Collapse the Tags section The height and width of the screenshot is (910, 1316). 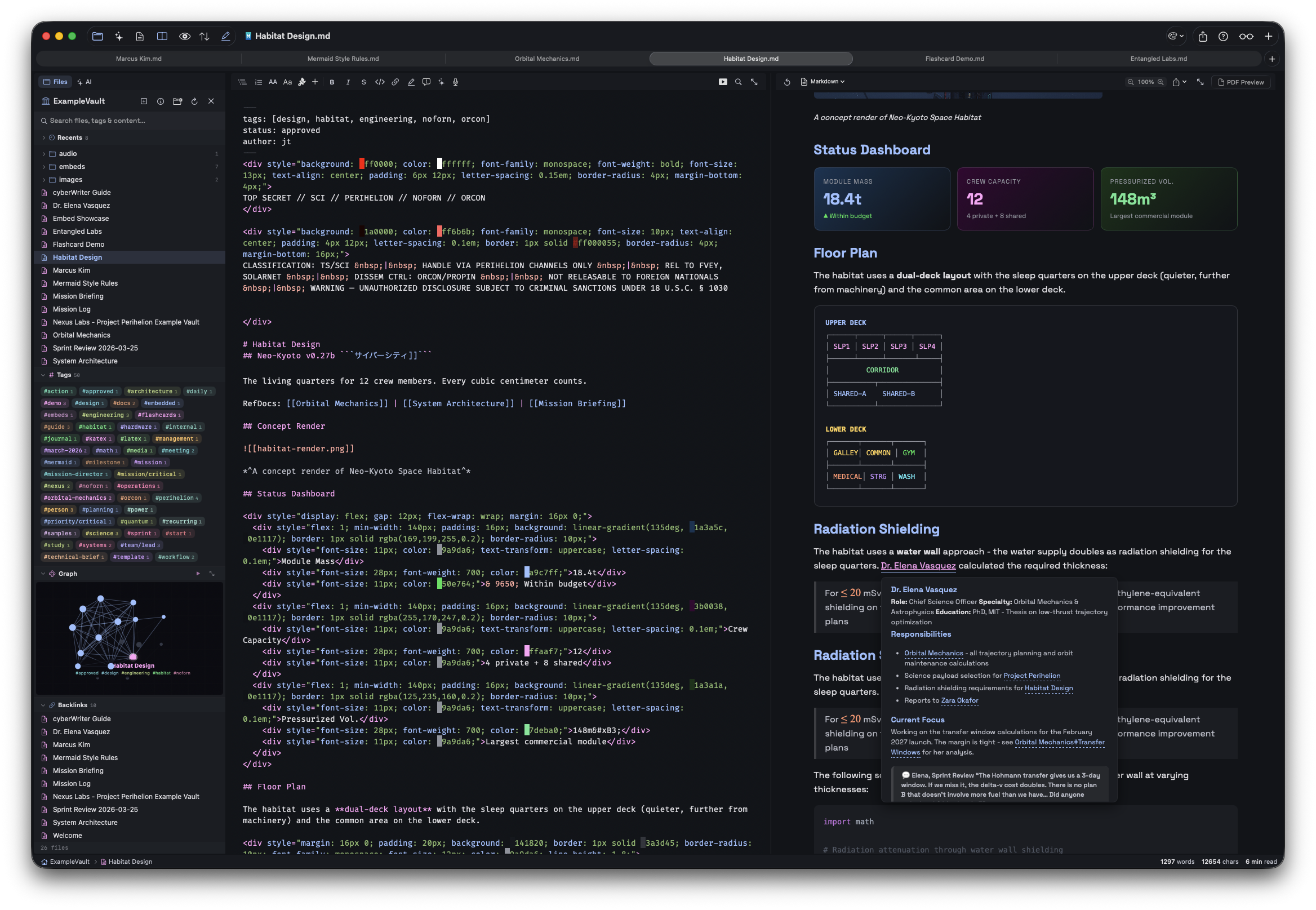[x=43, y=375]
